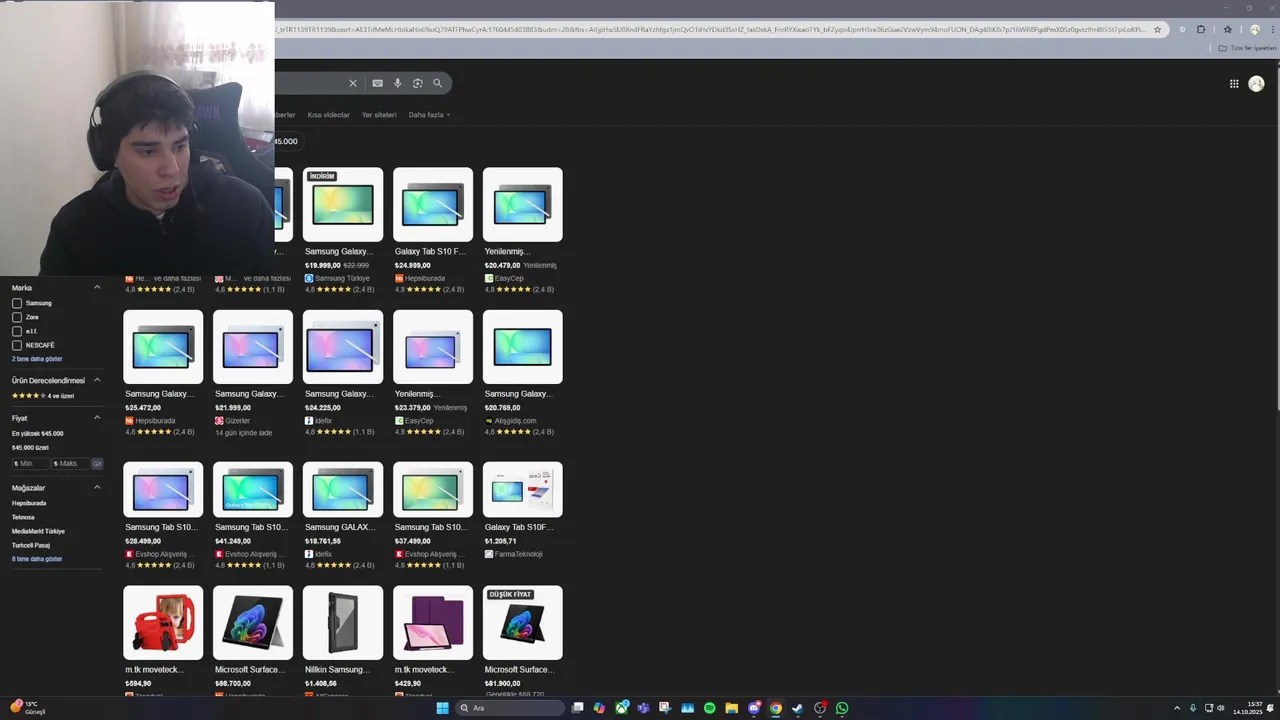Image resolution: width=1280 pixels, height=720 pixels.
Task: Check the Zore brand filter
Action: [x=17, y=317]
